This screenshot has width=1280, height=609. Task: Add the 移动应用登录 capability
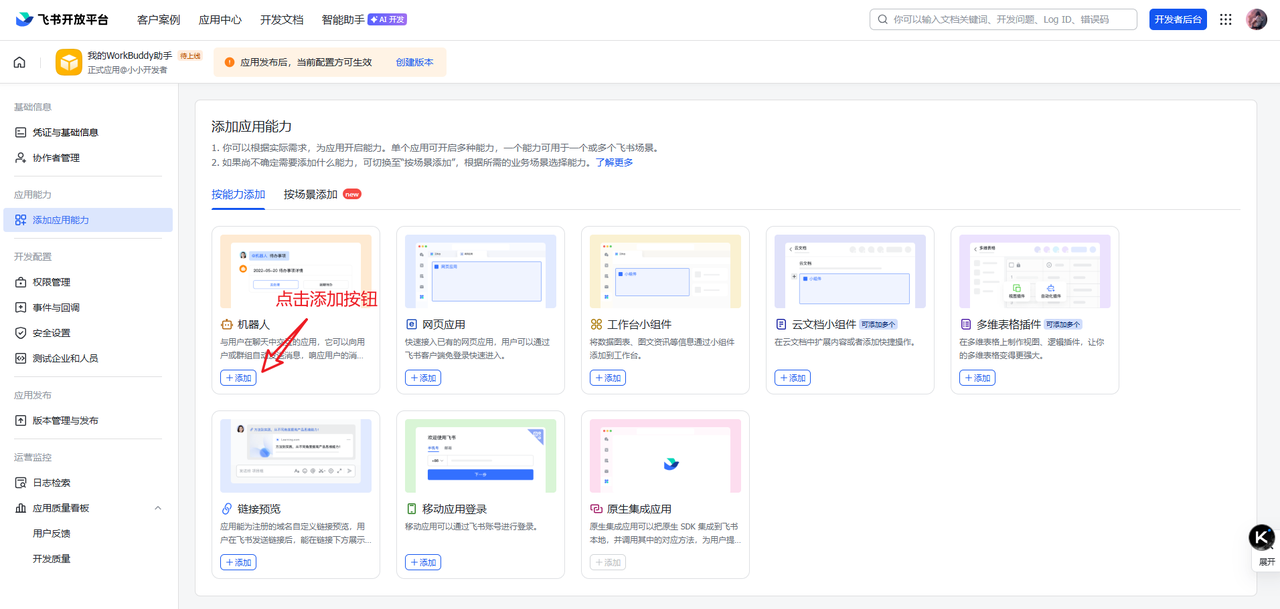coord(423,562)
